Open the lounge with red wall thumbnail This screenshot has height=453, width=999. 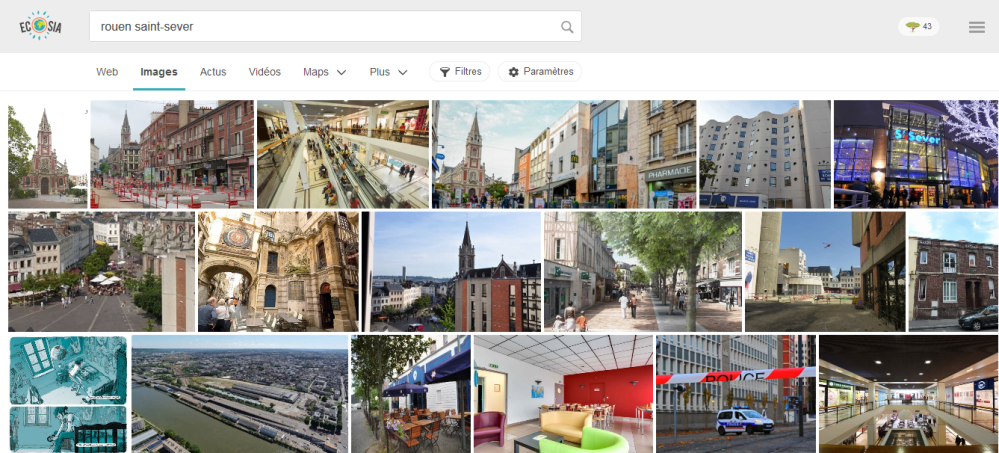click(564, 394)
